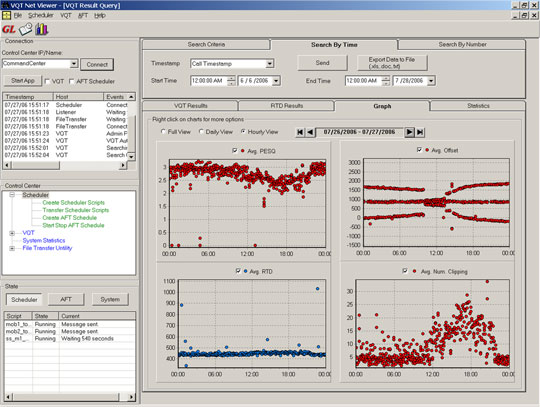Open the Call Timestamp dropdown
The height and width of the screenshot is (407, 540).
pyautogui.click(x=270, y=64)
